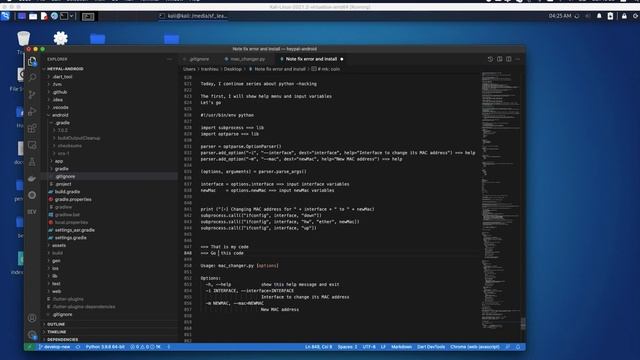Click the feedback icon in status bar
Viewport: 640px width, 360px height.
pos(508,347)
